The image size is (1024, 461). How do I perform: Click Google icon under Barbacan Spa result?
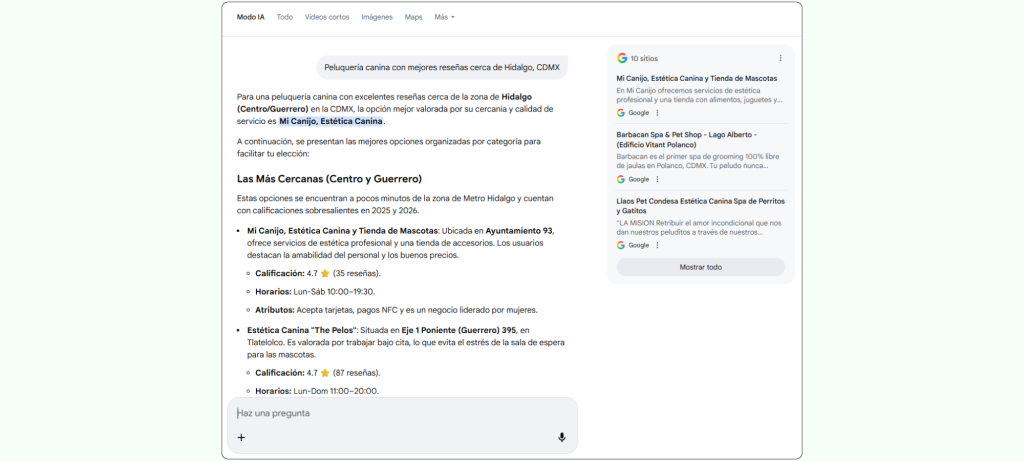click(x=621, y=179)
